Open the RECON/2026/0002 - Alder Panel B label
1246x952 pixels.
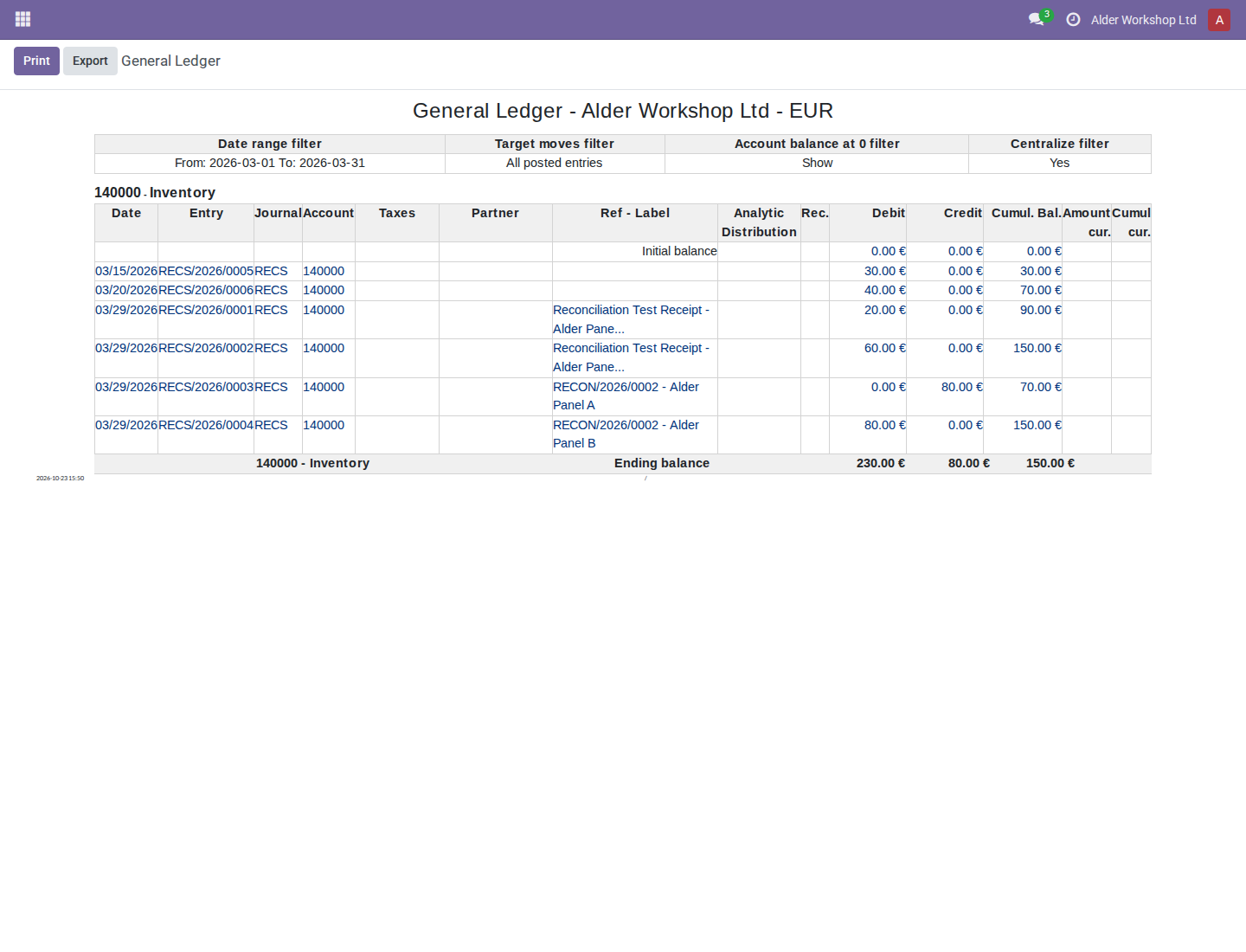(x=626, y=434)
